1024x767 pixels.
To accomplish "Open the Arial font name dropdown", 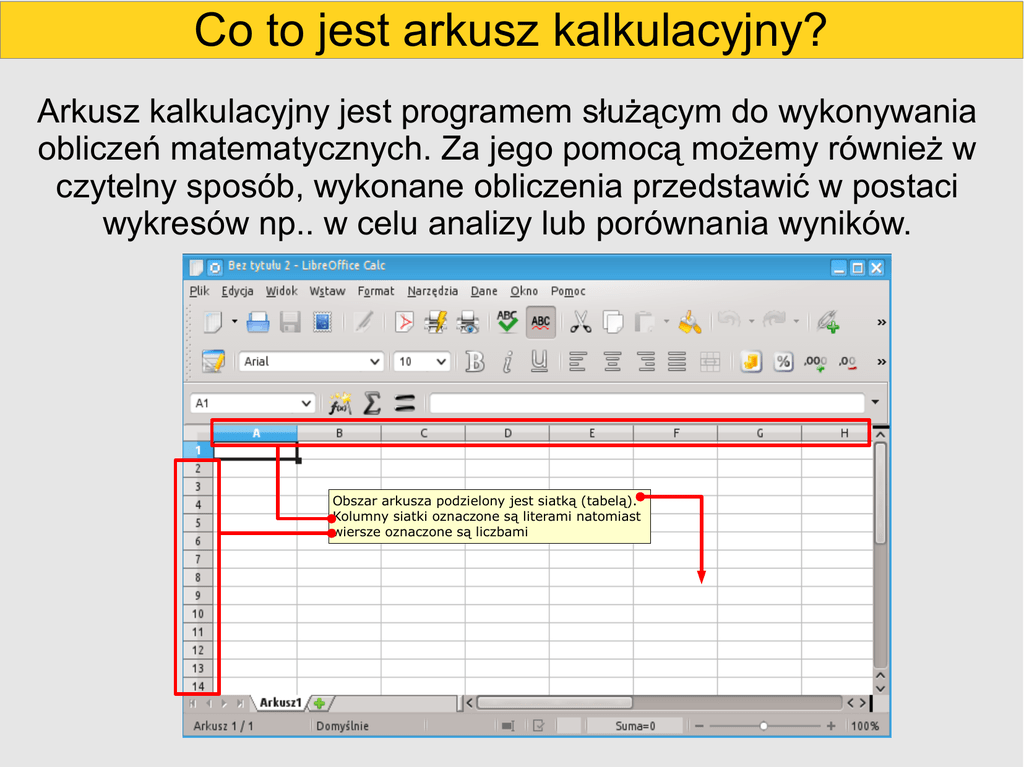I will (x=375, y=362).
